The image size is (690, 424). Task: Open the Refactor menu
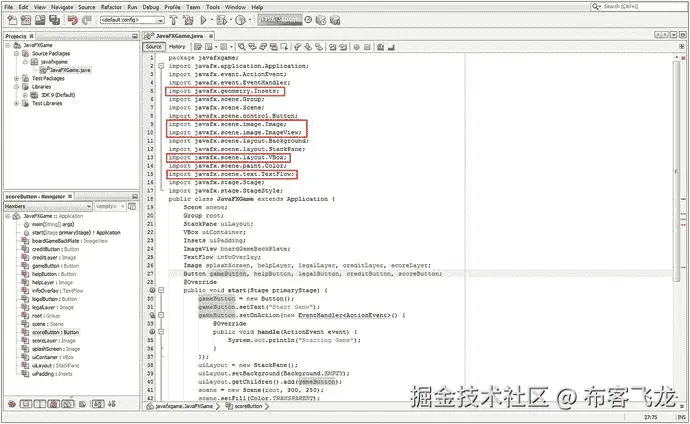[x=111, y=7]
